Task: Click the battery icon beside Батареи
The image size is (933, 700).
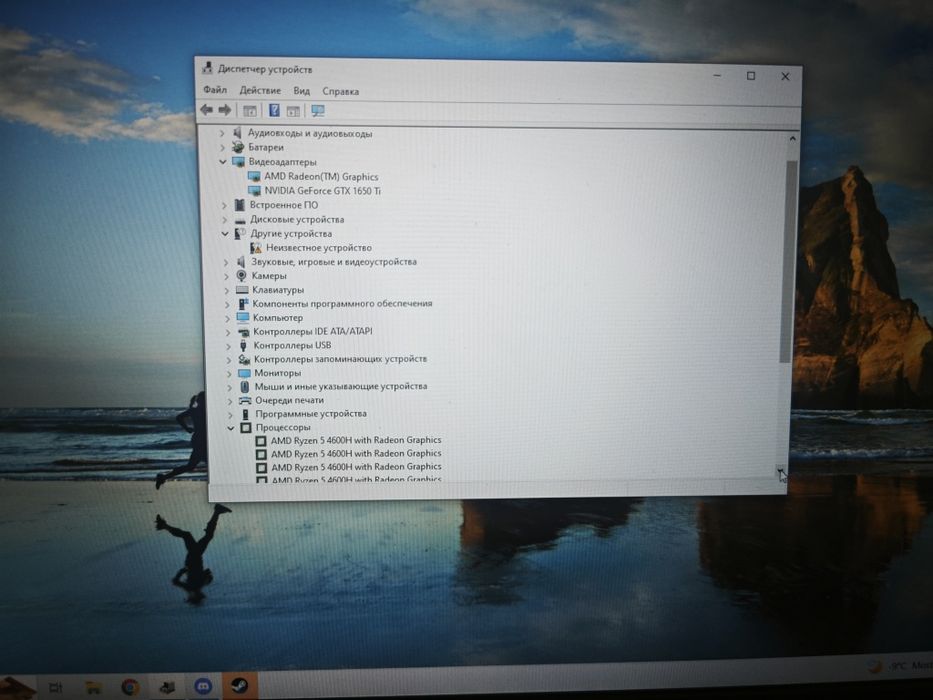Action: pos(238,147)
